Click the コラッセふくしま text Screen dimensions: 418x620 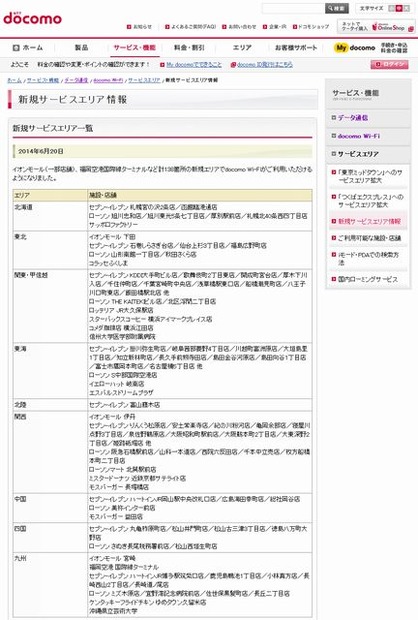point(108,263)
